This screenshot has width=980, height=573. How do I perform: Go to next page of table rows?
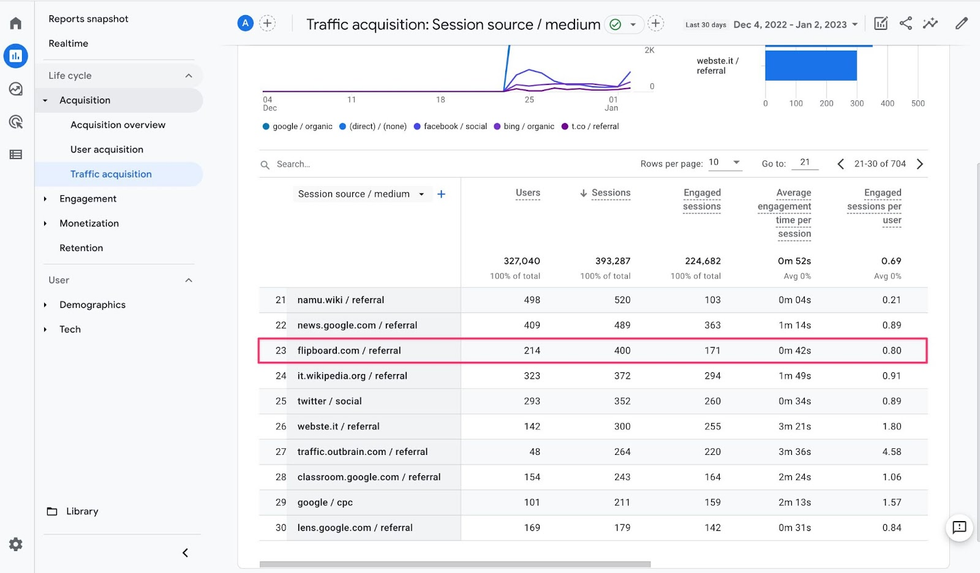[920, 164]
